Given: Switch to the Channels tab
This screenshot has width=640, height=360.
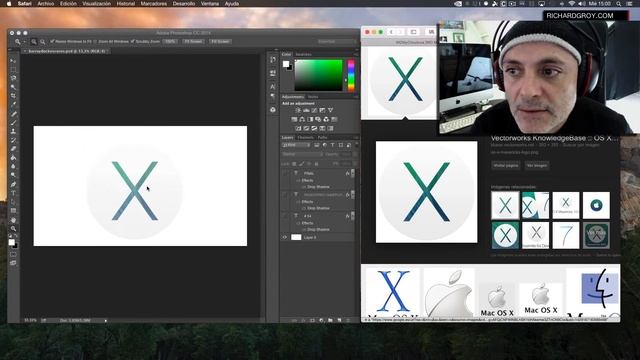Looking at the screenshot, I should 305,138.
